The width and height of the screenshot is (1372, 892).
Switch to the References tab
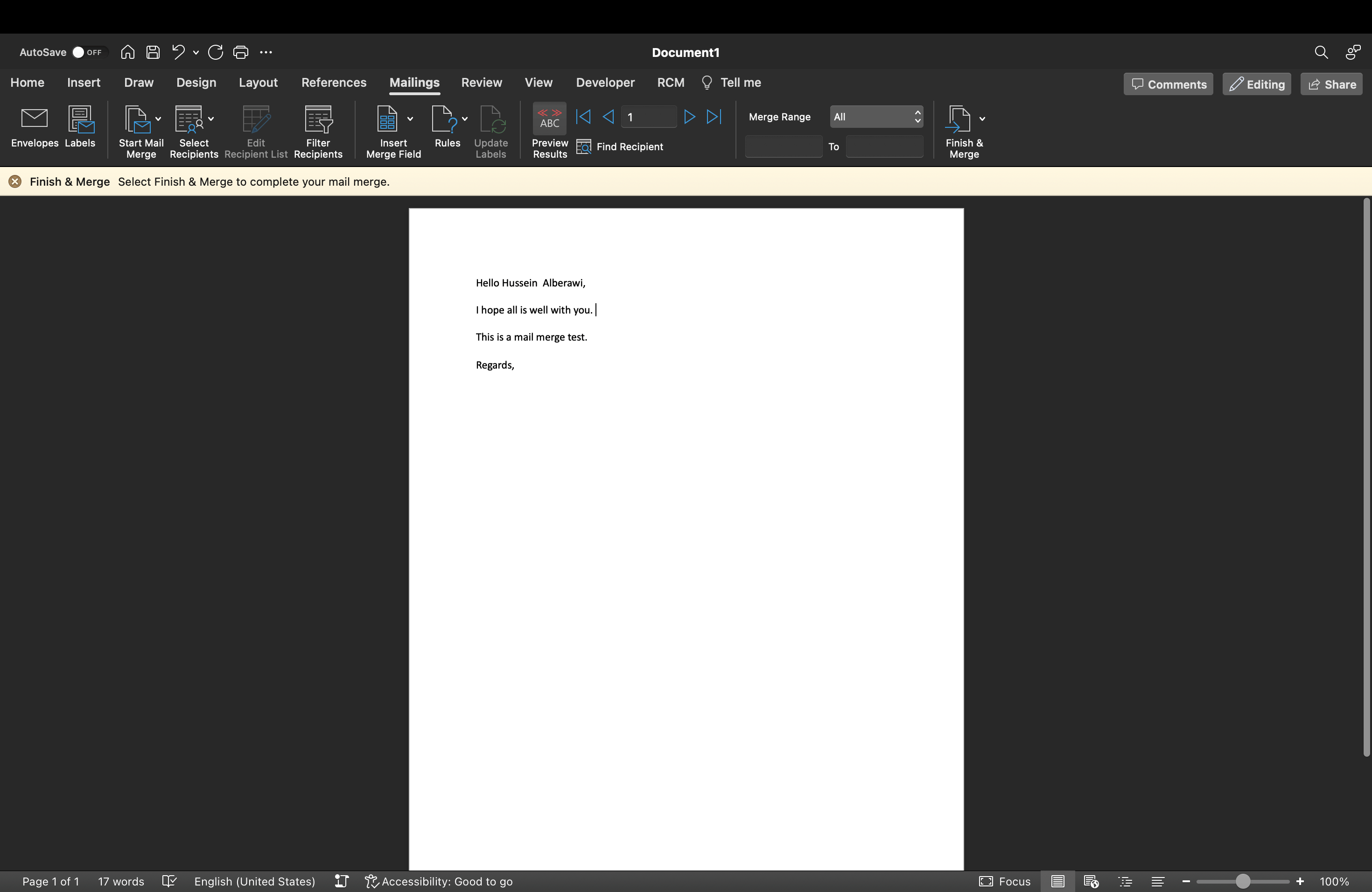pos(334,83)
